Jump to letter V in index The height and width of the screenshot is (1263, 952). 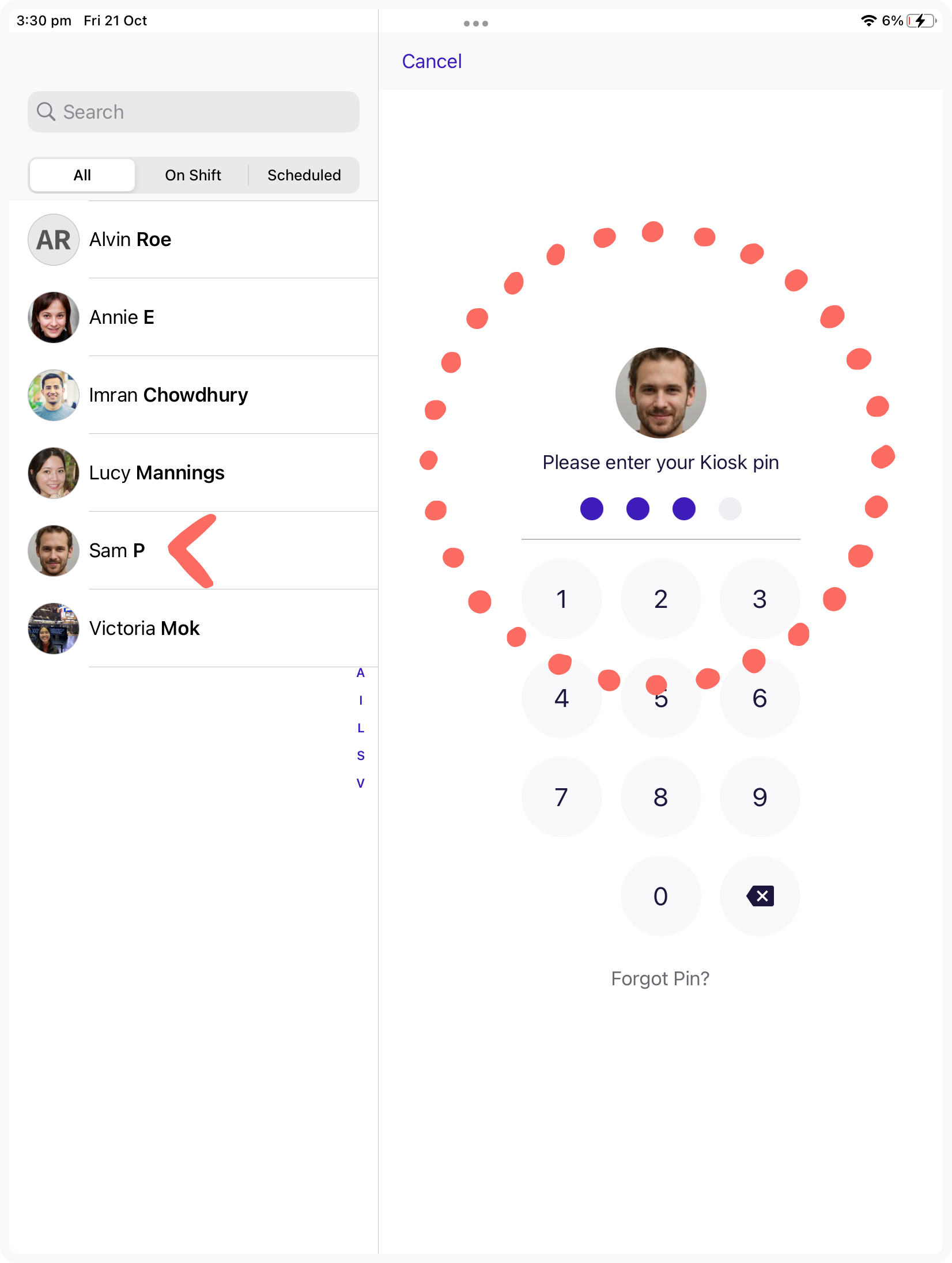[x=361, y=783]
